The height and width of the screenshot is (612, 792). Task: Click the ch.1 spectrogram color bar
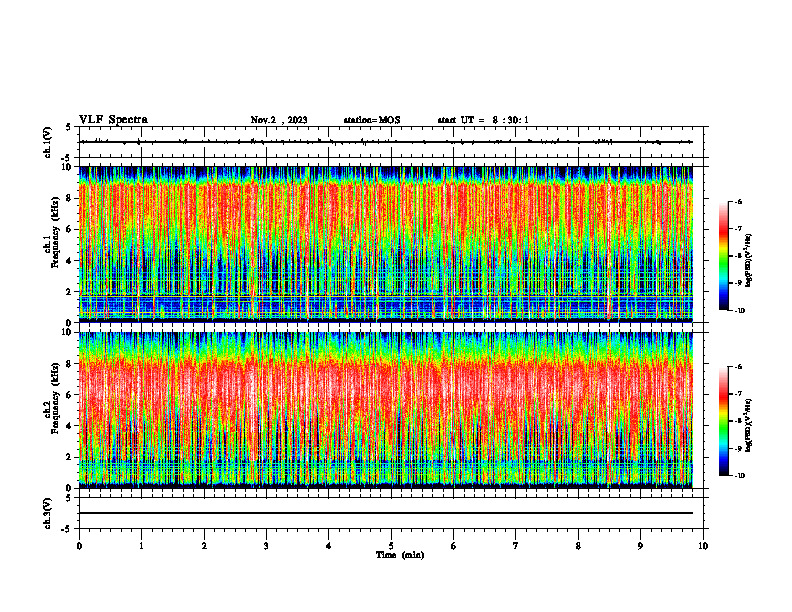pyautogui.click(x=723, y=256)
